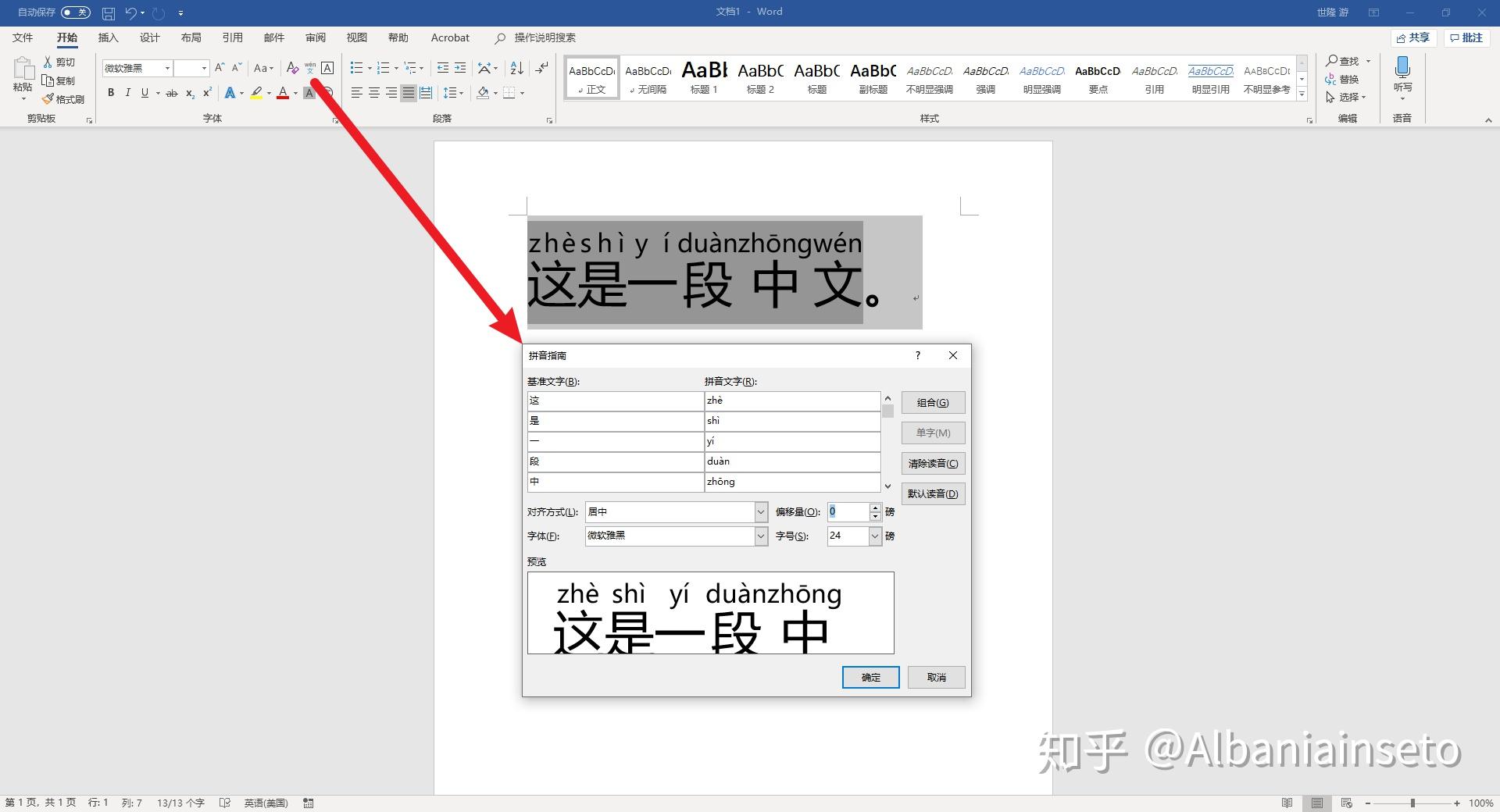
Task: Click the Clear All Formatting icon
Action: pyautogui.click(x=292, y=68)
